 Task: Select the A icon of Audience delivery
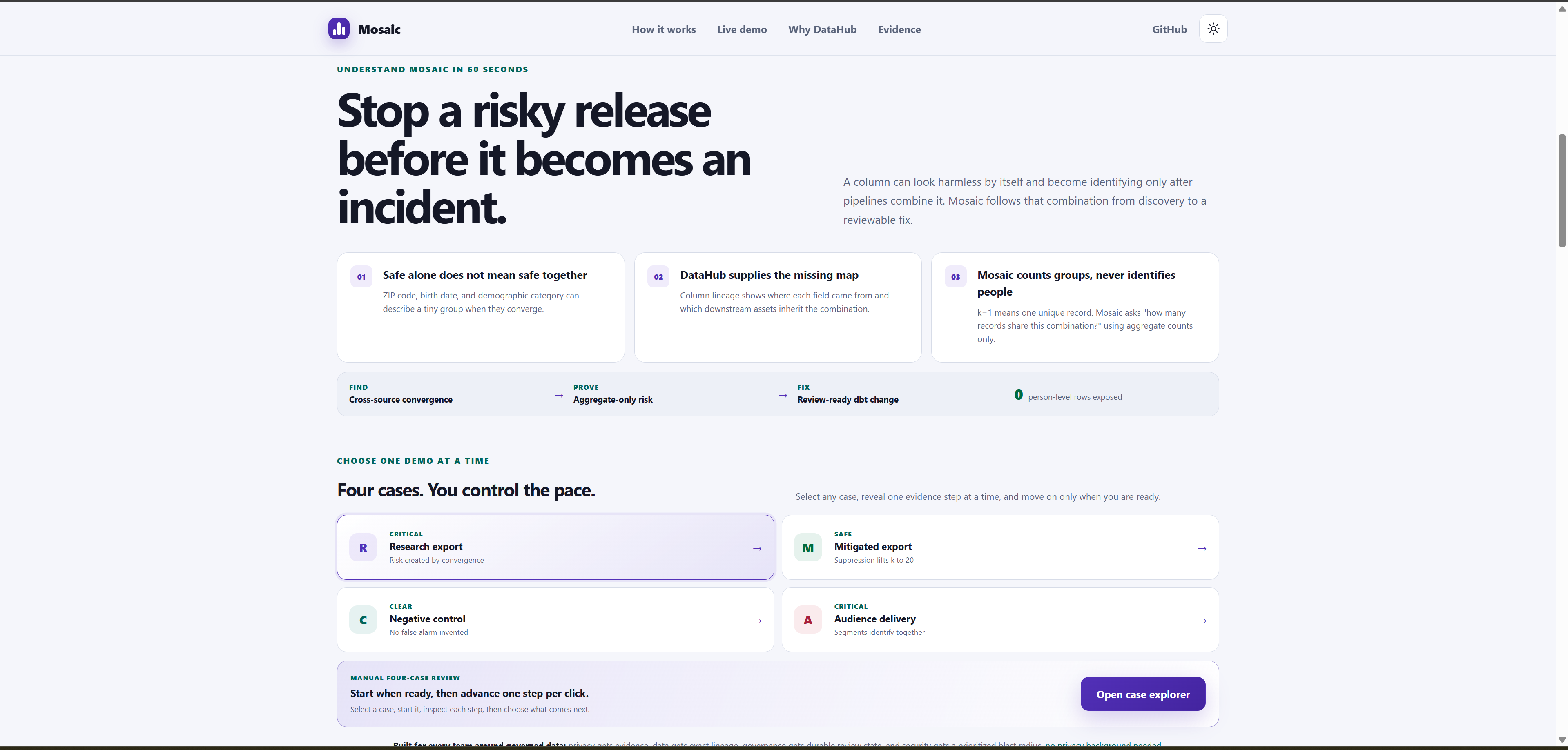808,620
